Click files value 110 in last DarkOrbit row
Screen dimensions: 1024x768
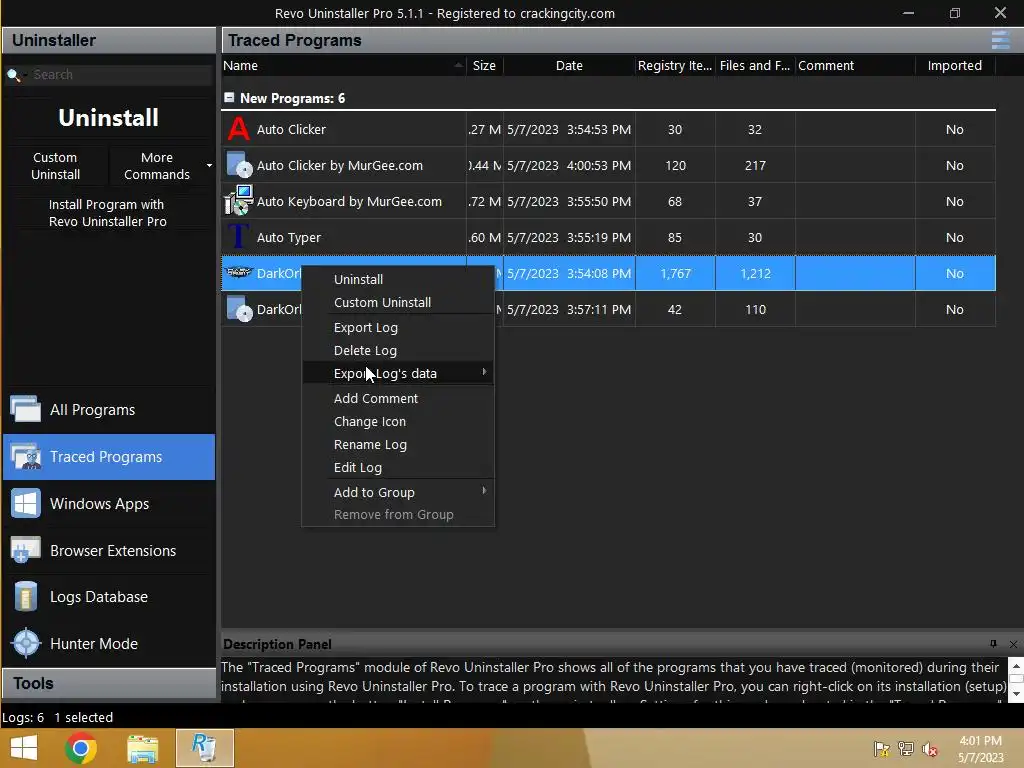pos(755,310)
